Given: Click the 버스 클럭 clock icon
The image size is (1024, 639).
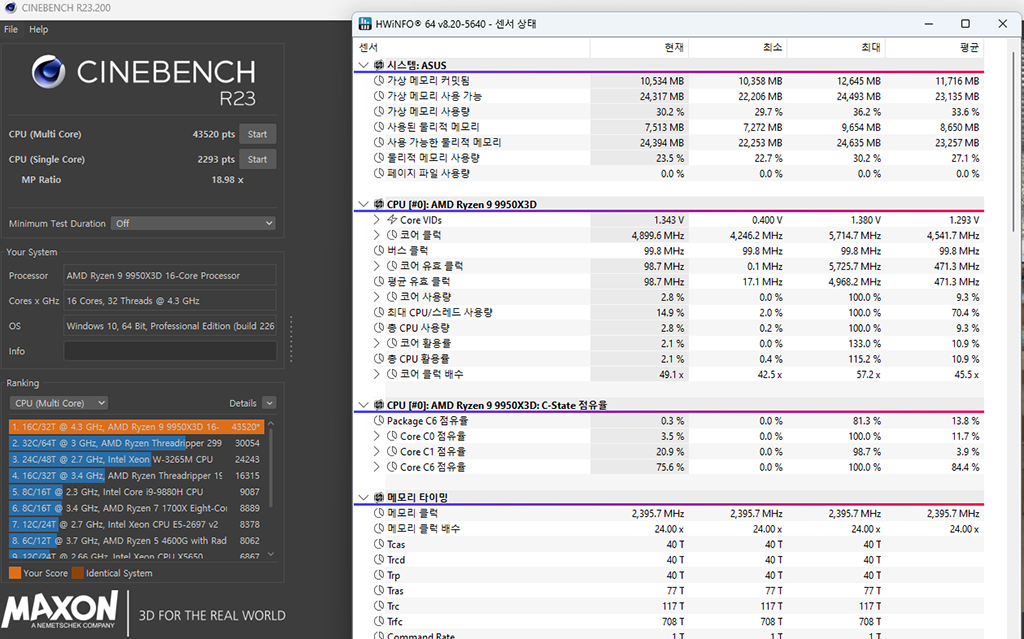Looking at the screenshot, I should click(379, 251).
